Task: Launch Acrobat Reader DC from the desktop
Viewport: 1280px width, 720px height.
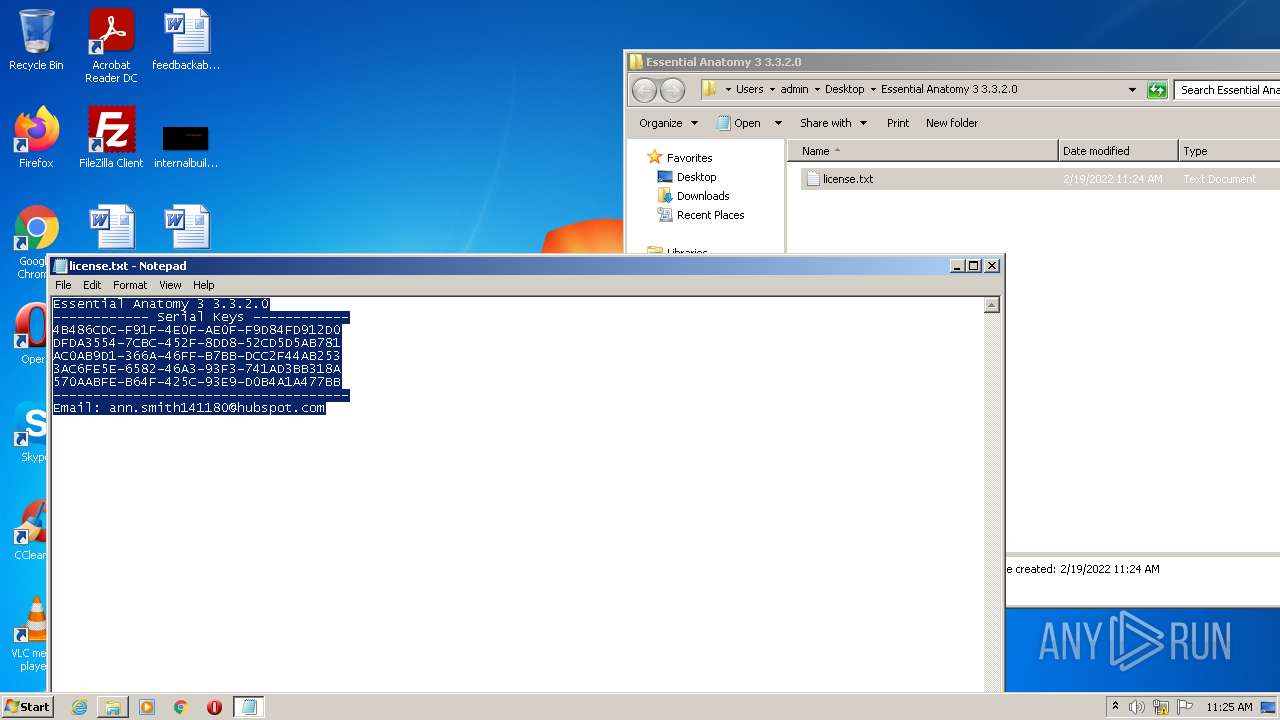Action: pos(111,46)
